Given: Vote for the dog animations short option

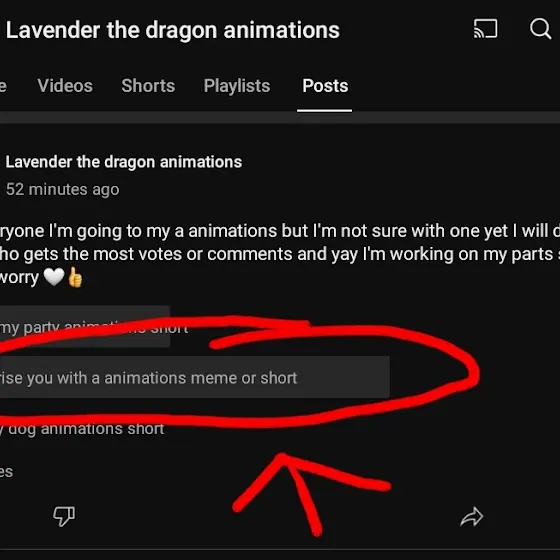Looking at the screenshot, I should 82,429.
